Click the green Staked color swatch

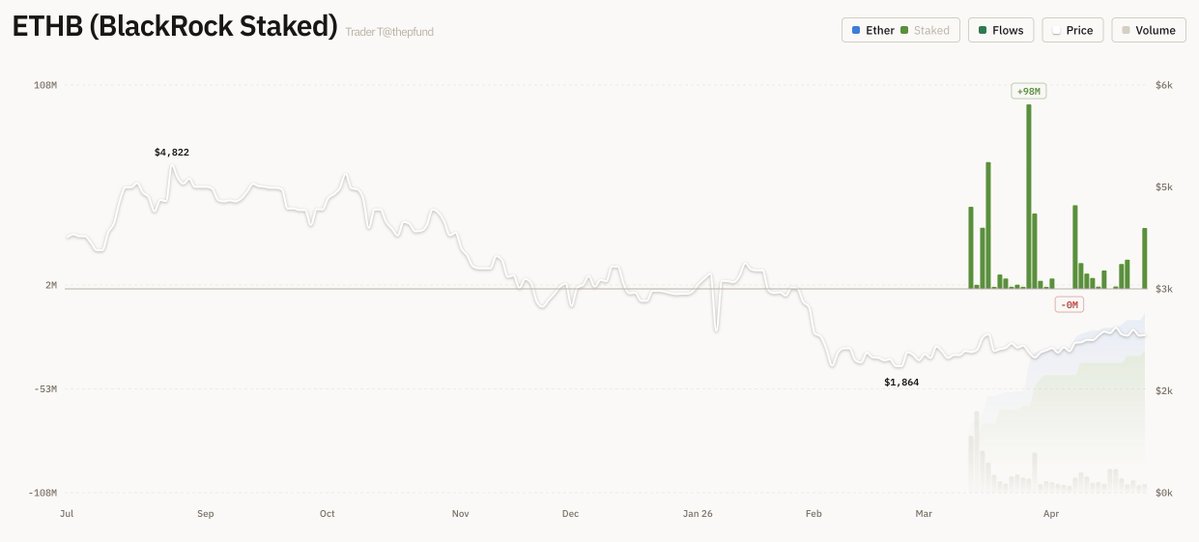pos(904,30)
